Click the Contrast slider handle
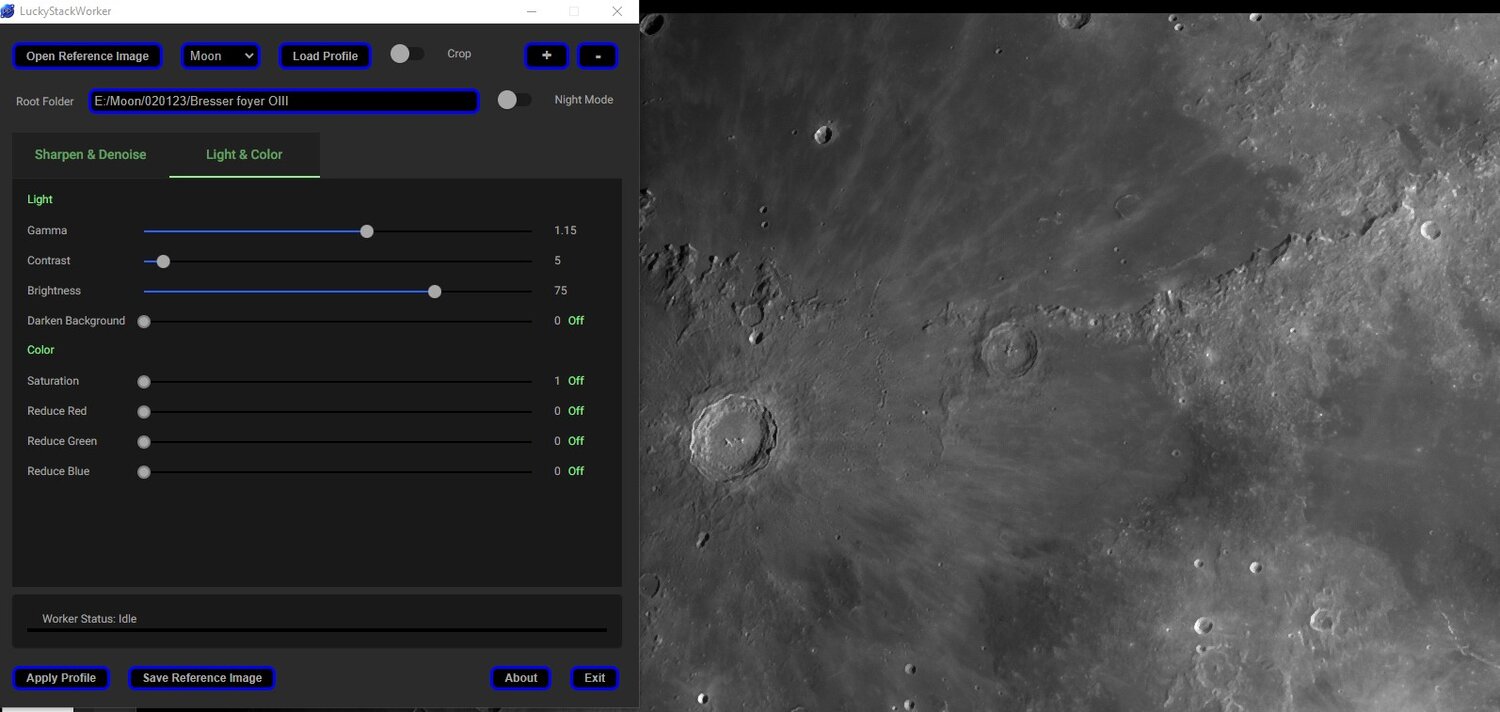 point(164,261)
